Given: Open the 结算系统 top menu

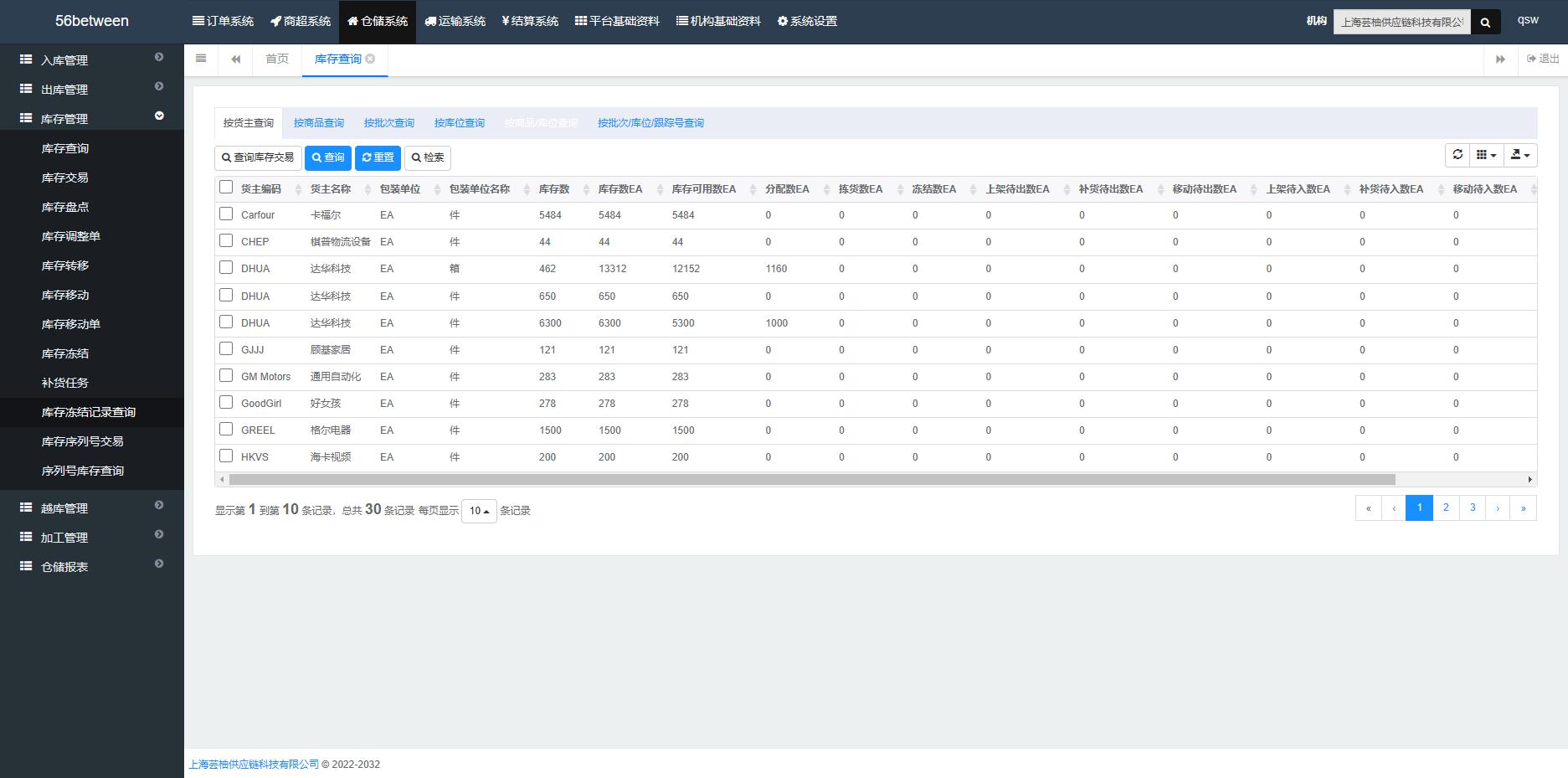Looking at the screenshot, I should tap(530, 21).
